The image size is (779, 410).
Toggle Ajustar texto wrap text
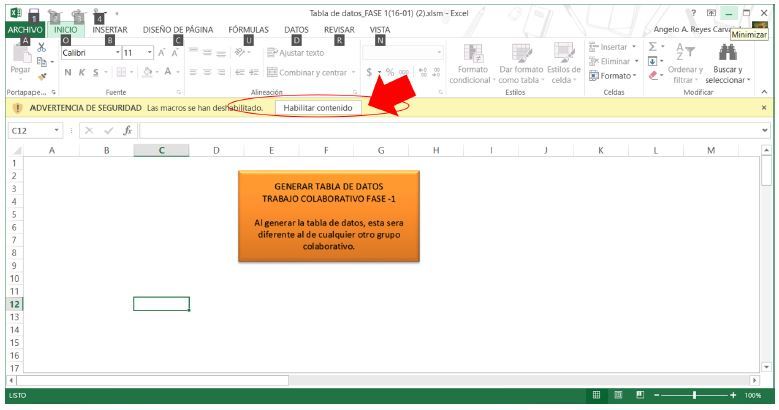pyautogui.click(x=296, y=53)
